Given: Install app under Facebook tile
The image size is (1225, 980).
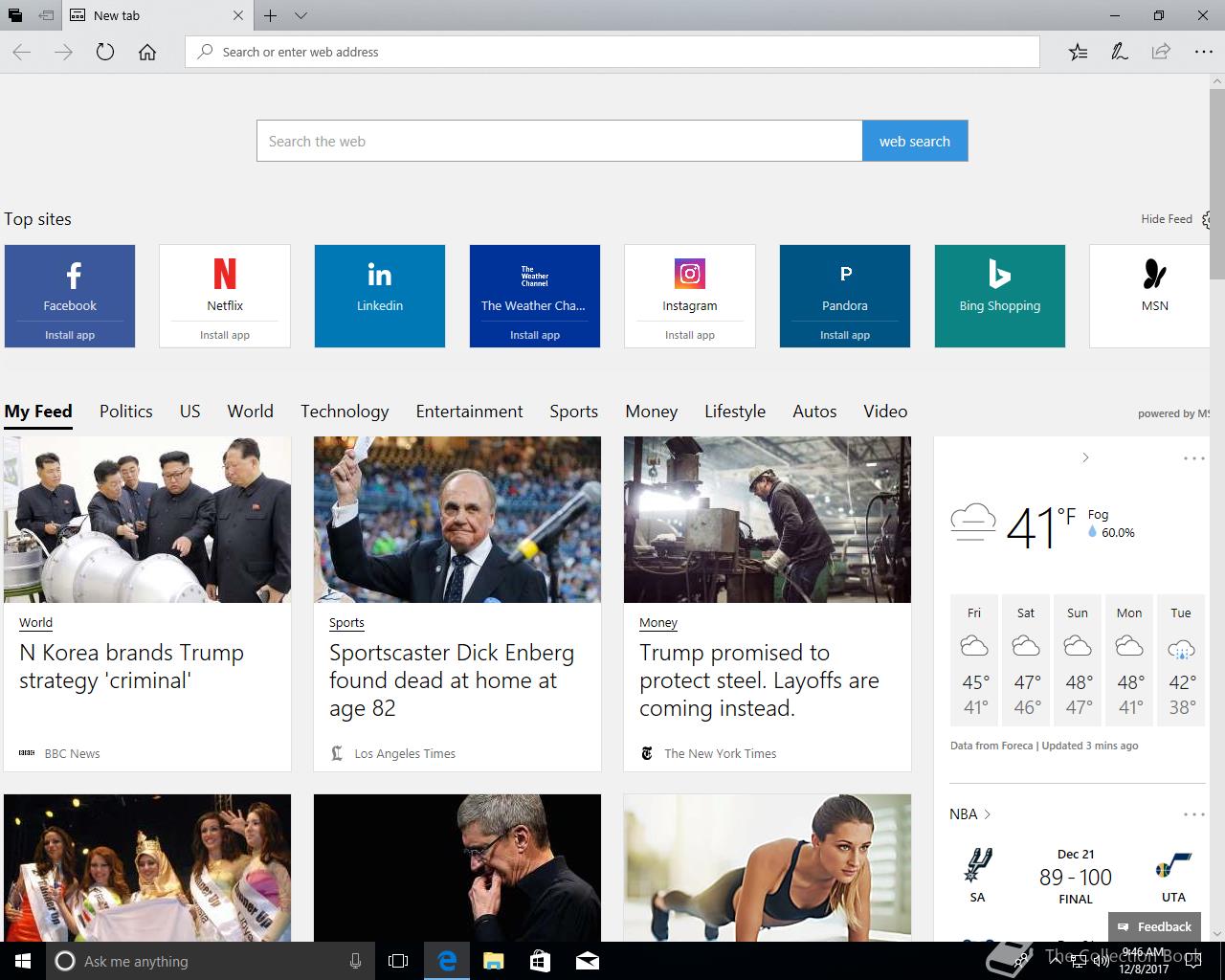Looking at the screenshot, I should pos(70,335).
